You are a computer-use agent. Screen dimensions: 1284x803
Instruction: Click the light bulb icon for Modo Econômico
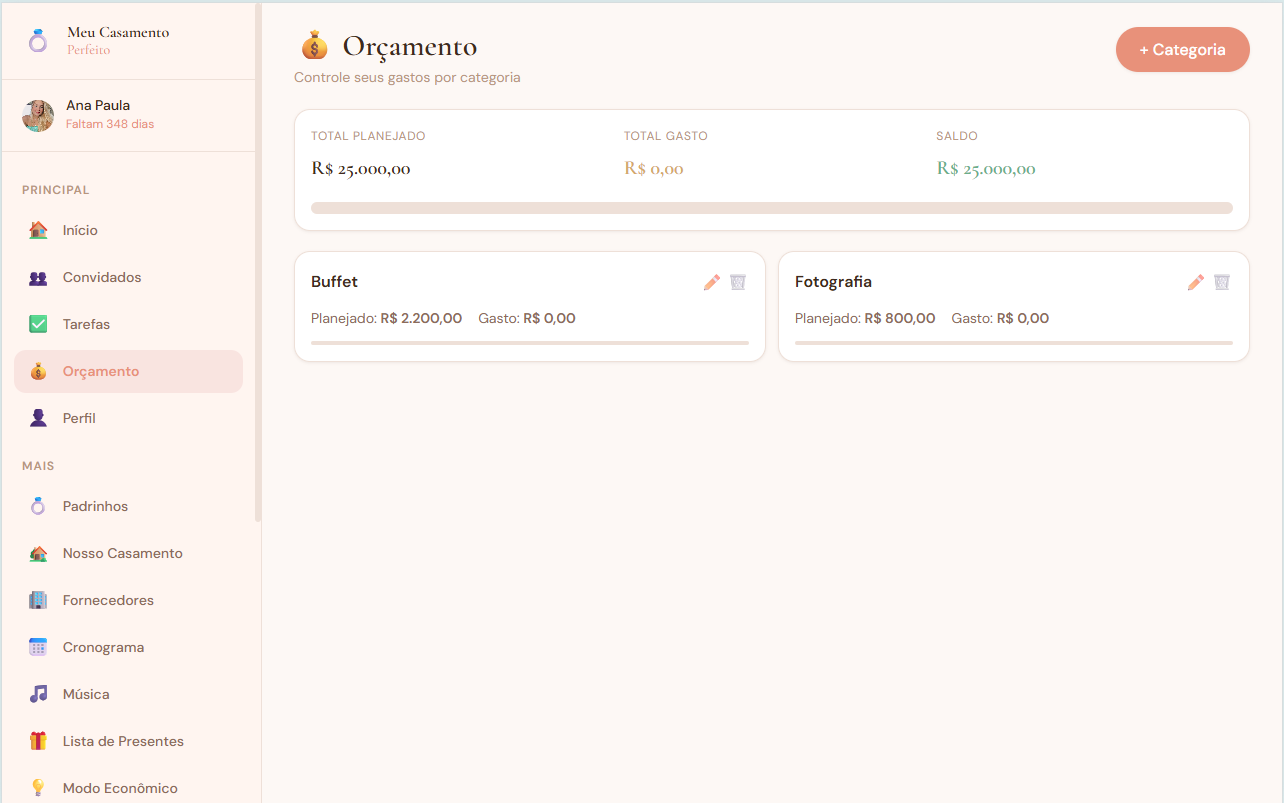tap(38, 788)
